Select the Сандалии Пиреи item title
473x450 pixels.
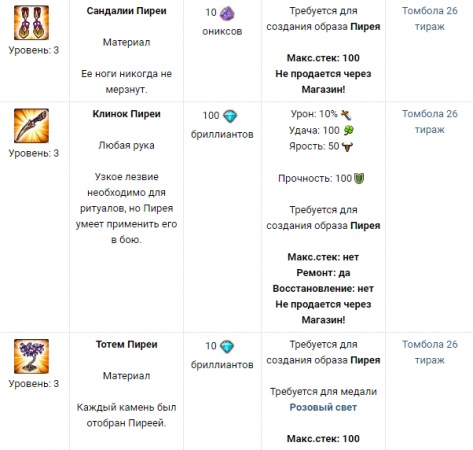pos(126,11)
